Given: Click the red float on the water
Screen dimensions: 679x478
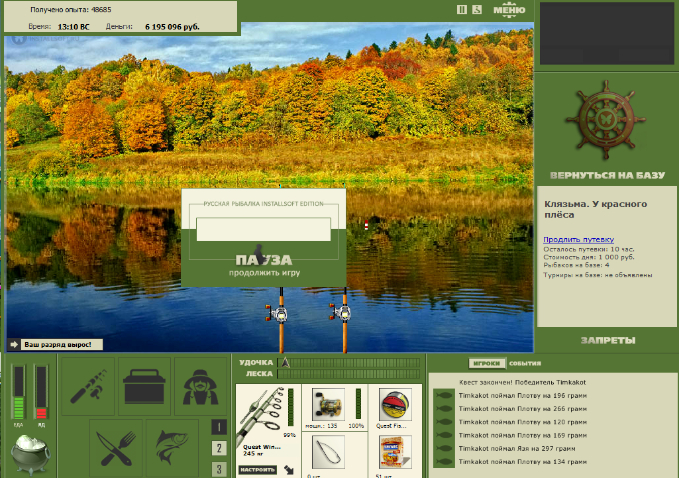Looking at the screenshot, I should [x=366, y=225].
